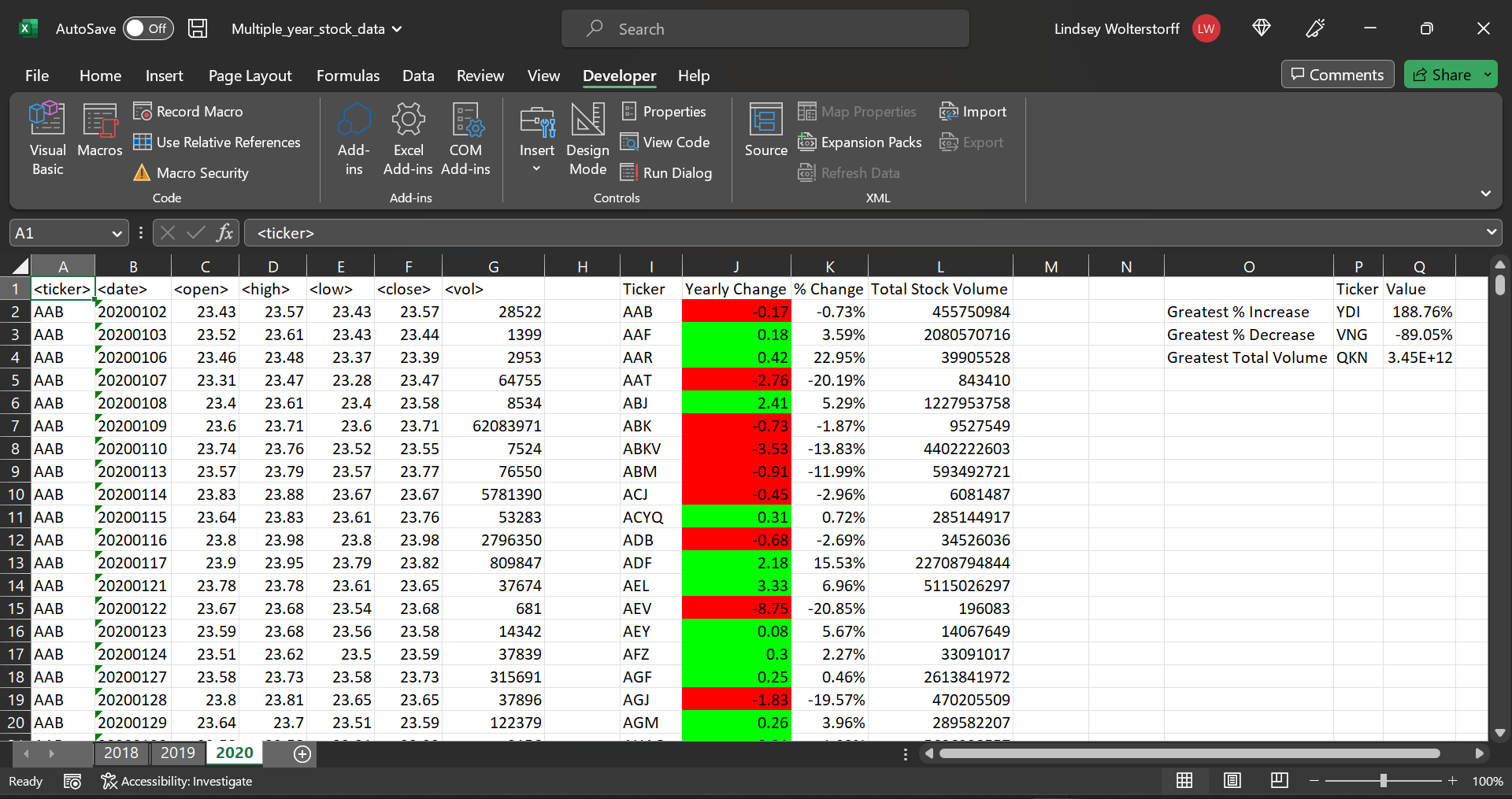This screenshot has height=799, width=1512.
Task: Open Macro Security settings
Action: click(191, 173)
